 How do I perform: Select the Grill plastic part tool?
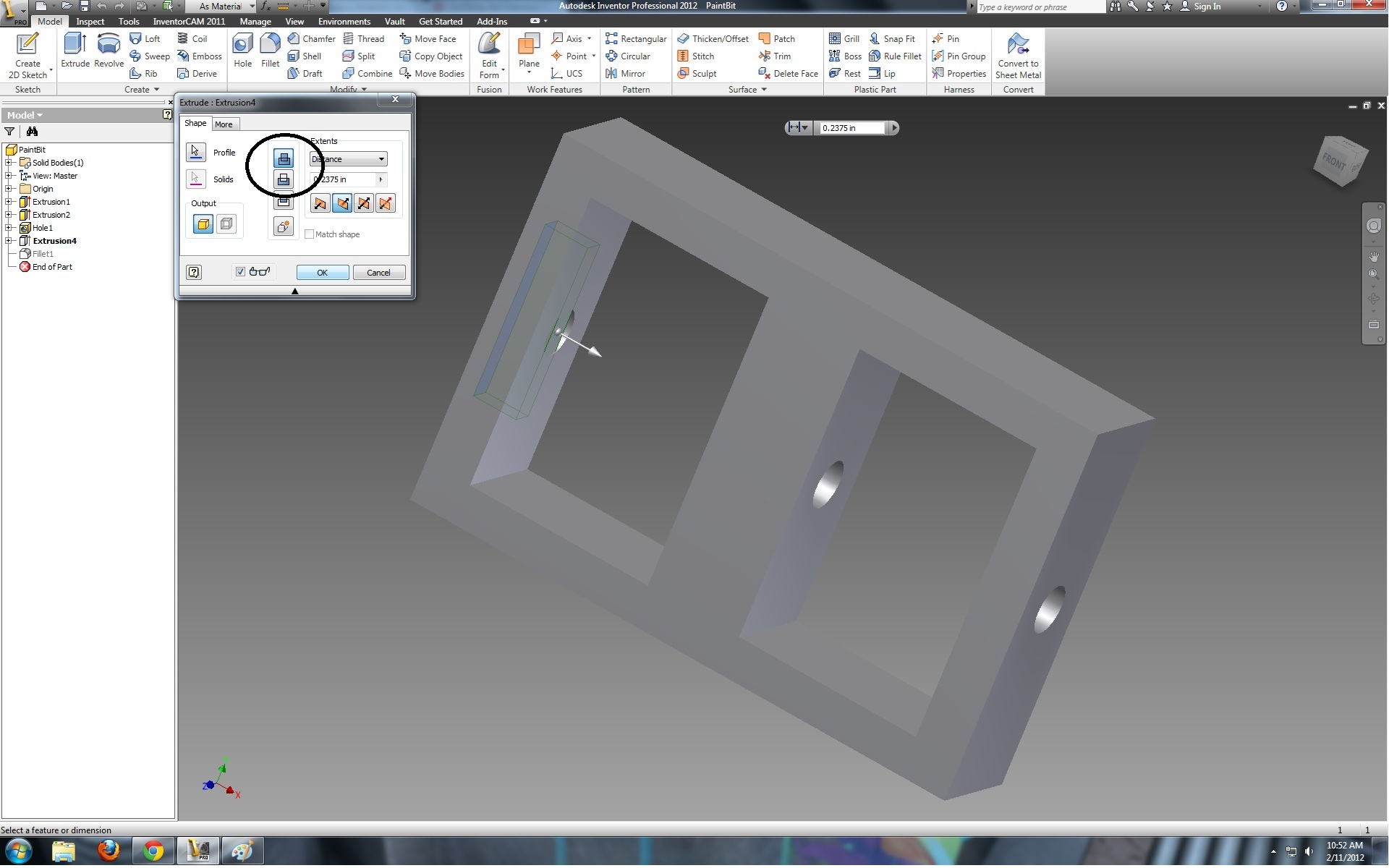click(844, 38)
